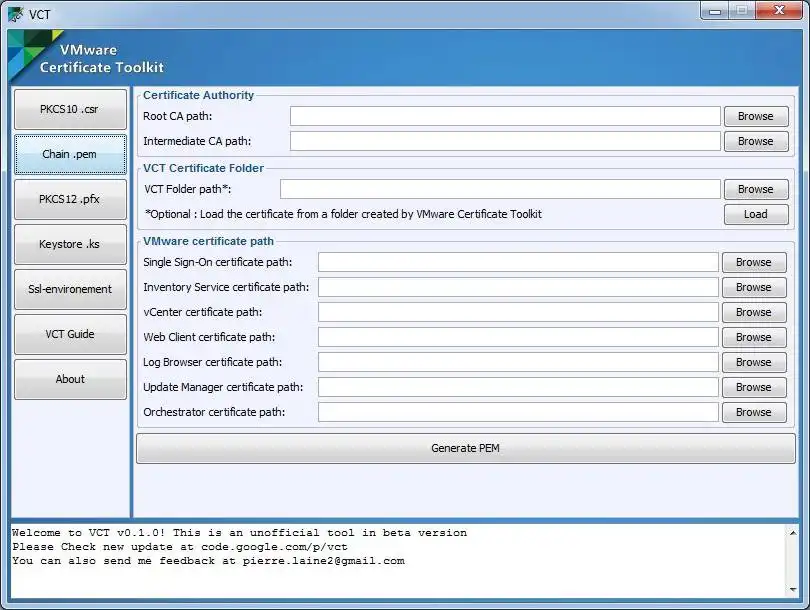Browse for Root CA path

pos(756,116)
